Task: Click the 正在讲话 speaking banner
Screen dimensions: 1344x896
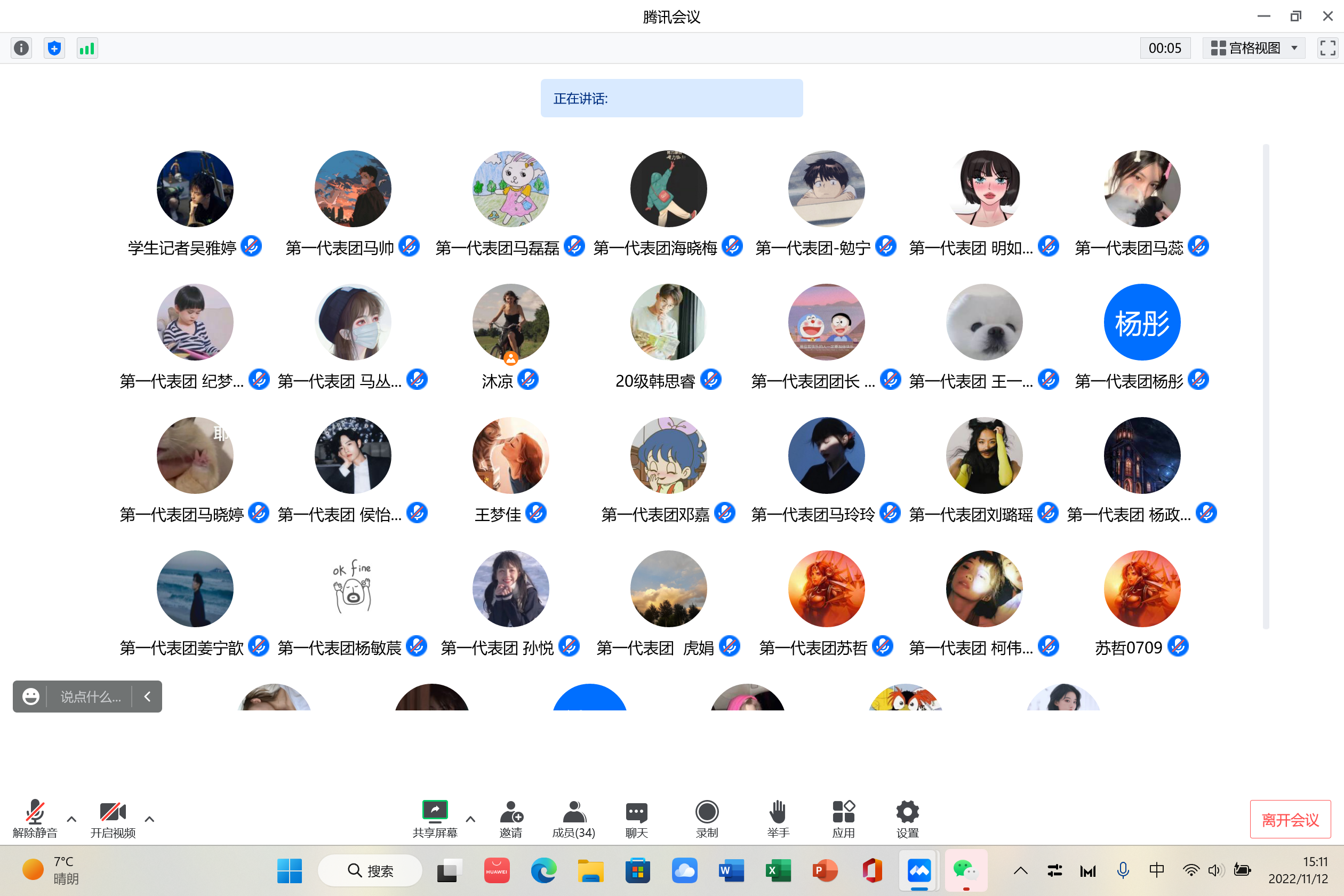Action: tap(671, 98)
